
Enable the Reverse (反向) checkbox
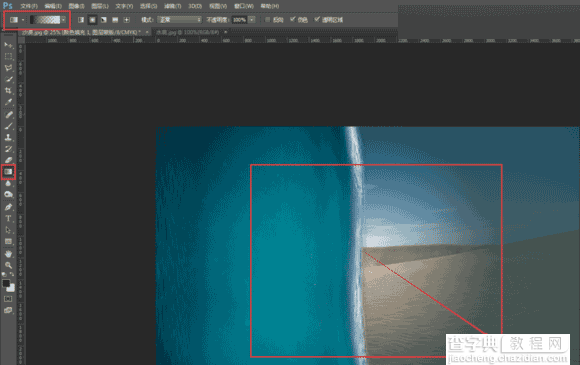coord(267,20)
